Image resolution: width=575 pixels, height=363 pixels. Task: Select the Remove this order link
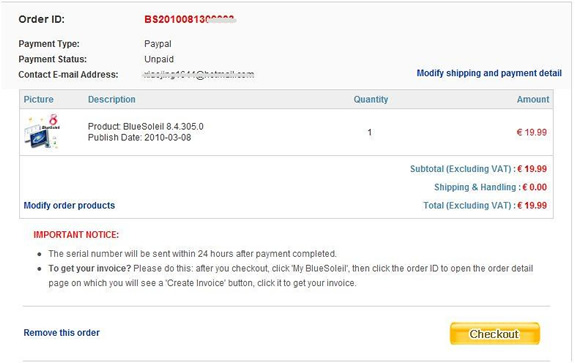pos(62,333)
